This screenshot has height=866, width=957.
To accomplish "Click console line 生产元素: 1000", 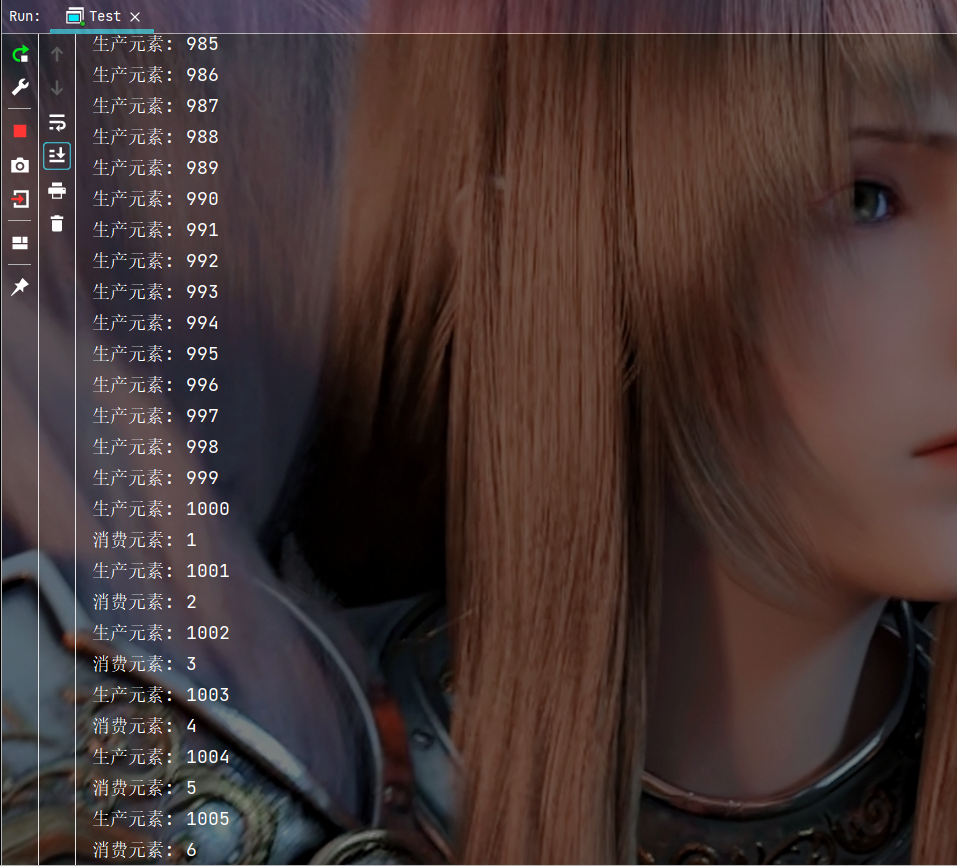I will coord(161,509).
